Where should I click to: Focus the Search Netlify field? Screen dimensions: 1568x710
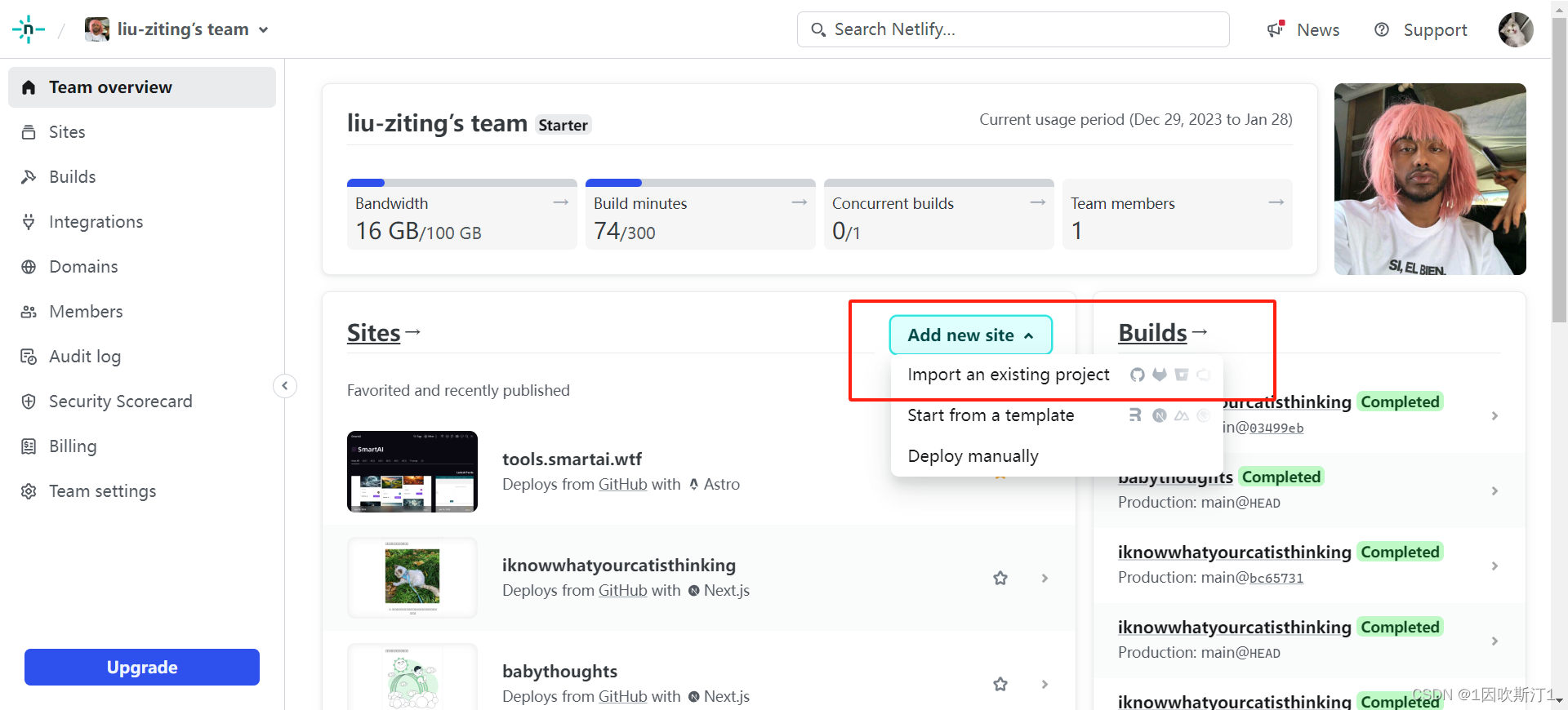[x=1013, y=29]
